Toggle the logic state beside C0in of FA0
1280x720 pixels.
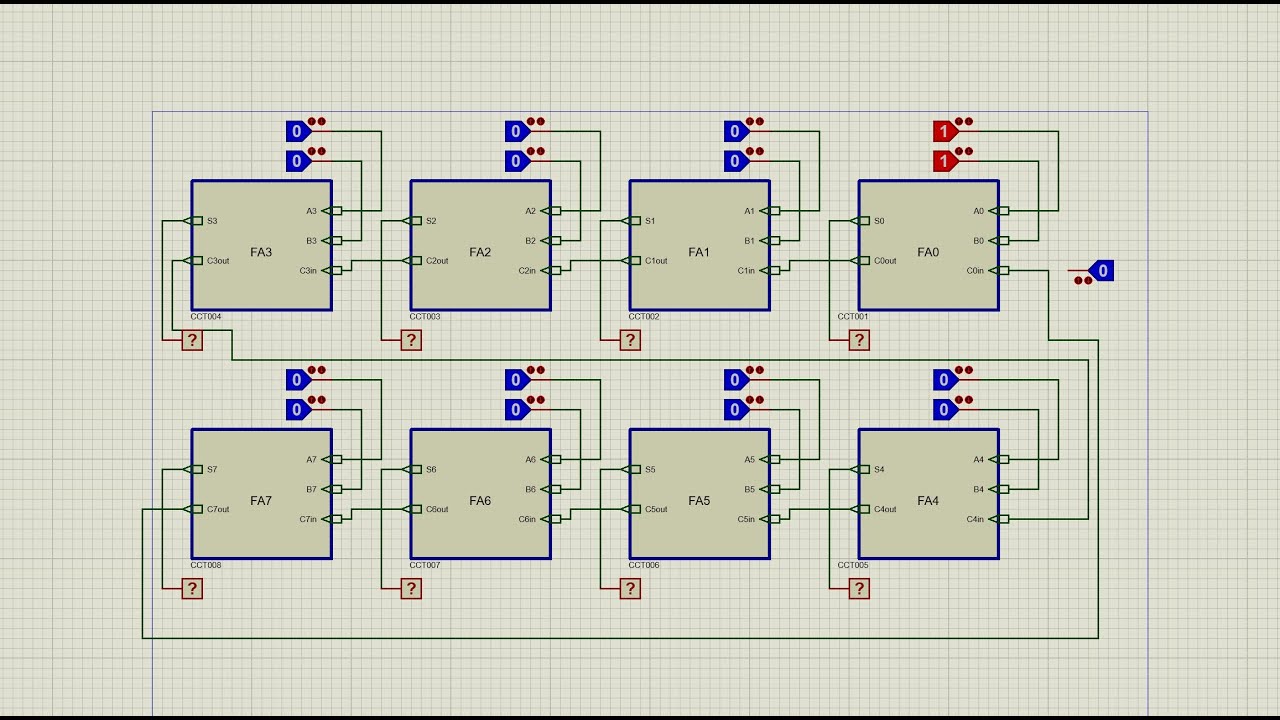click(1101, 270)
